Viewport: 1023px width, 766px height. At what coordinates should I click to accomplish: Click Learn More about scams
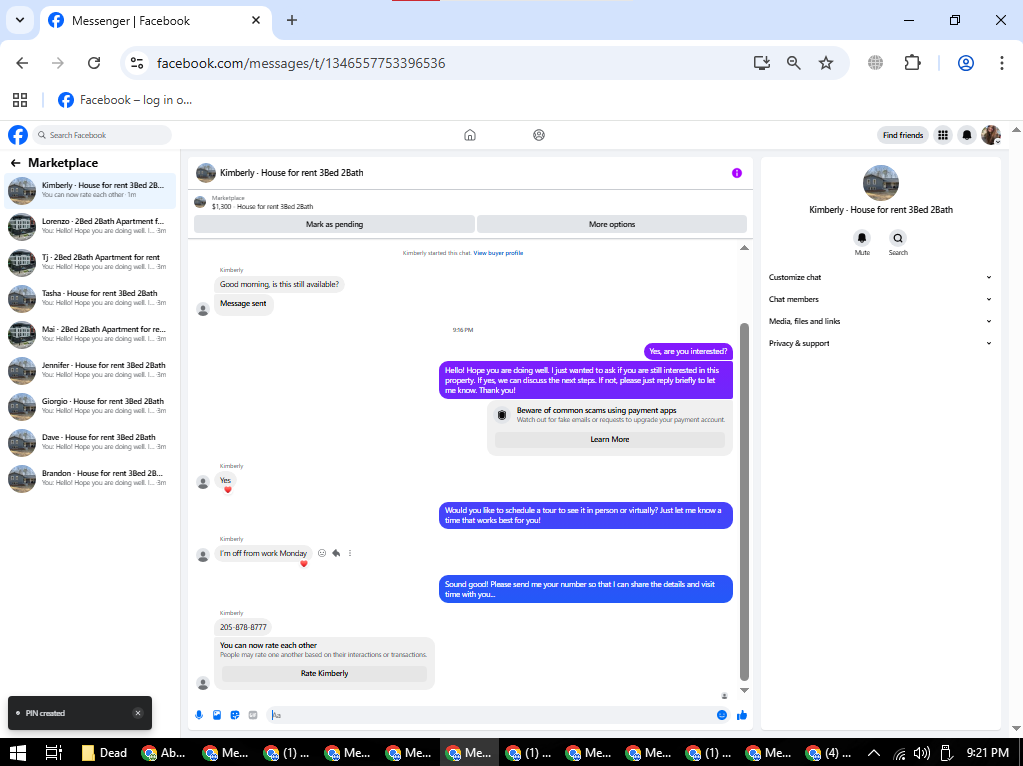pyautogui.click(x=609, y=439)
